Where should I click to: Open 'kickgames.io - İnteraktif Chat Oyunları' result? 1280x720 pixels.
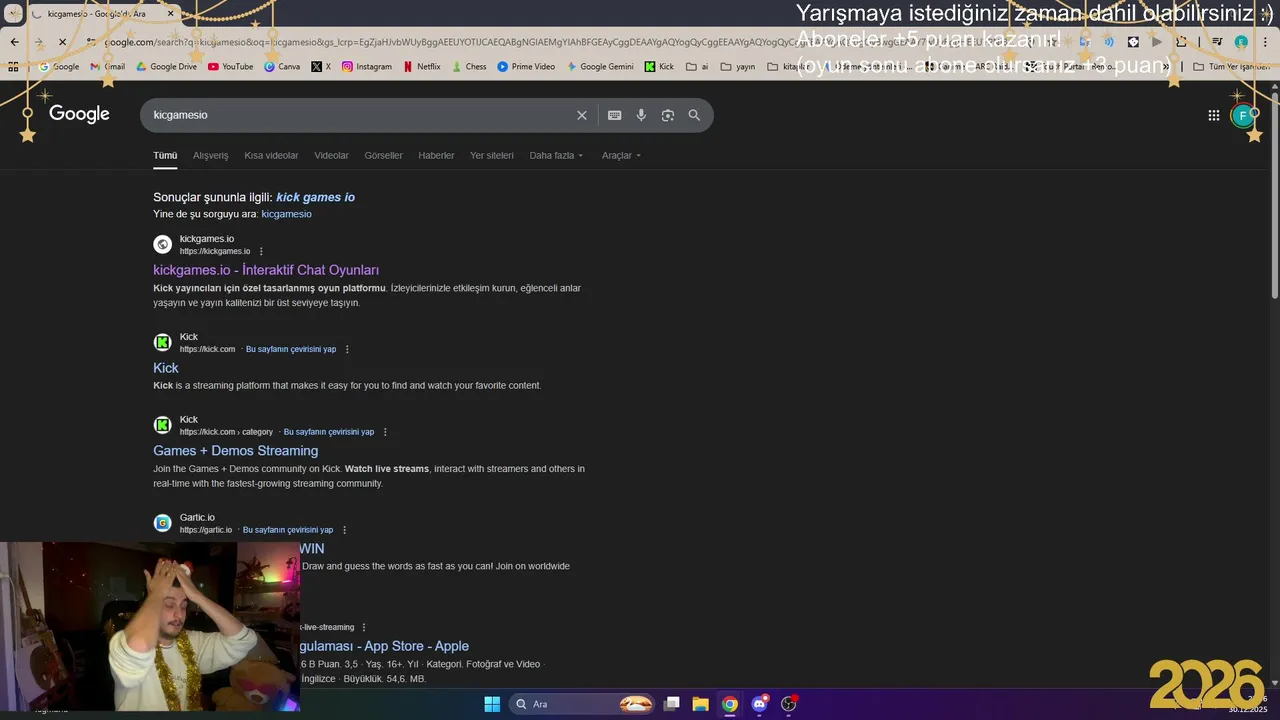point(266,270)
